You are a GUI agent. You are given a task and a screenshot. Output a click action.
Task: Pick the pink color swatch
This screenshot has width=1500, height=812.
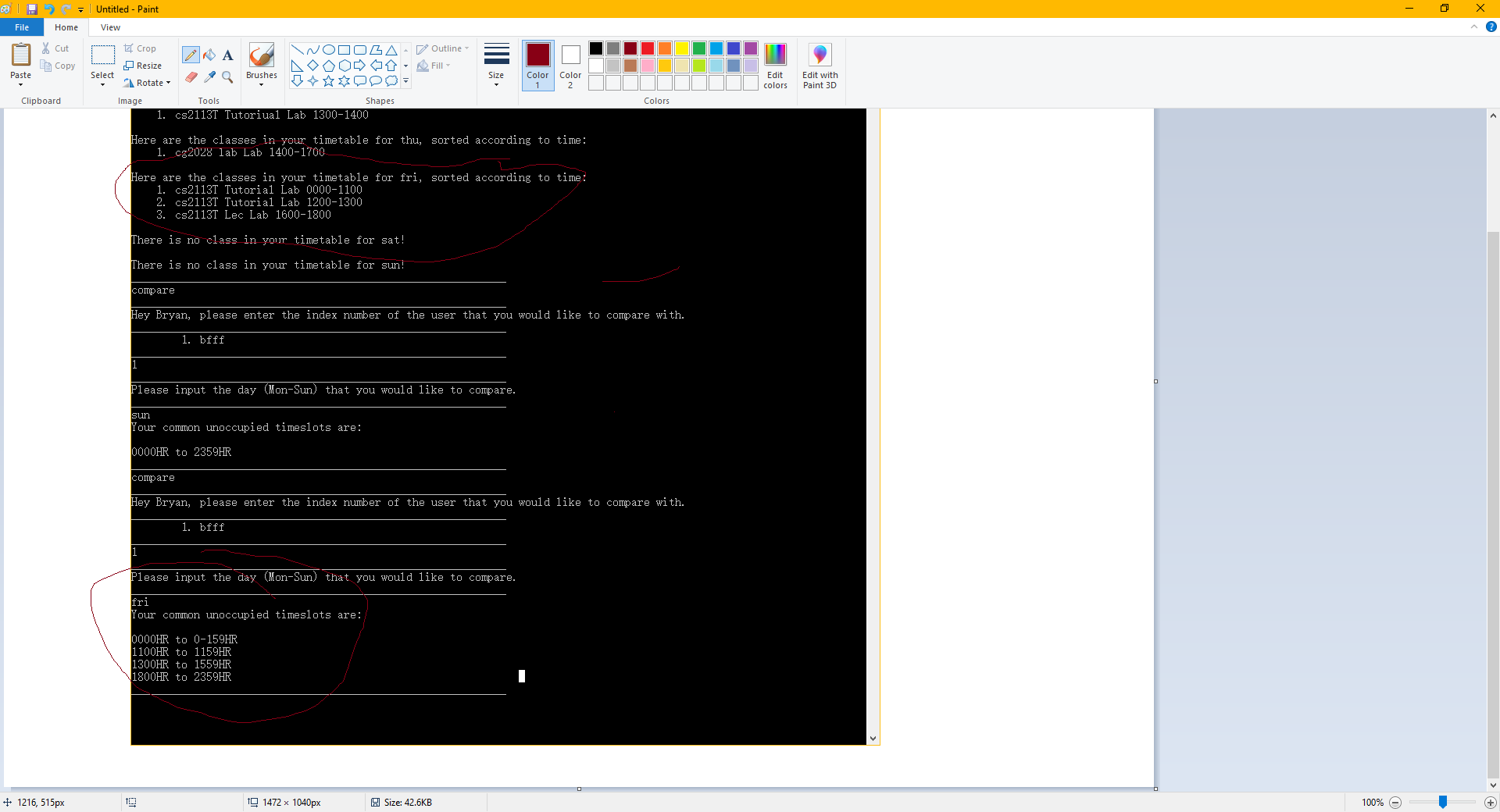pyautogui.click(x=648, y=66)
